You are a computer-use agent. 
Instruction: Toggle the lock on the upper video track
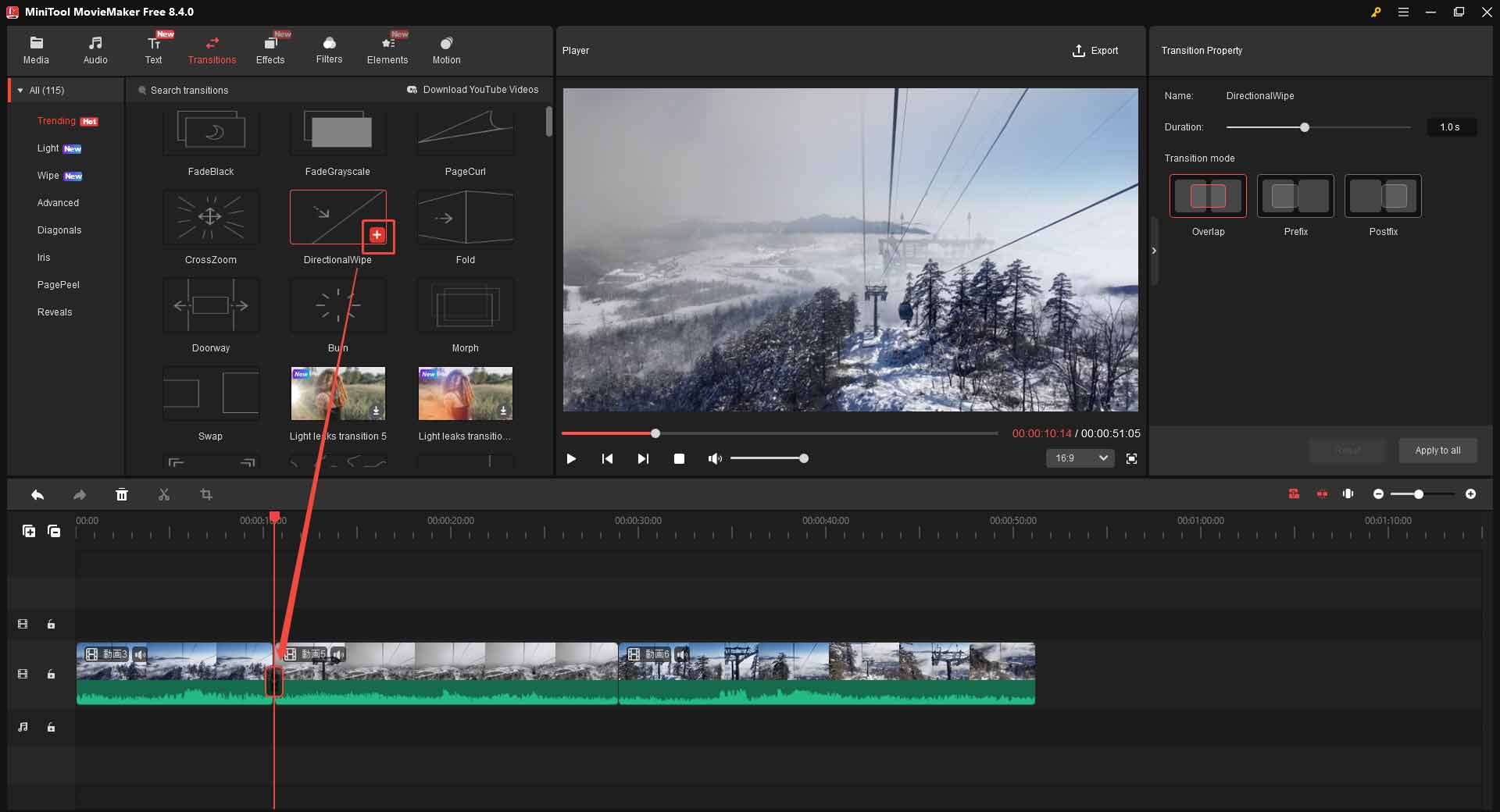[x=51, y=624]
